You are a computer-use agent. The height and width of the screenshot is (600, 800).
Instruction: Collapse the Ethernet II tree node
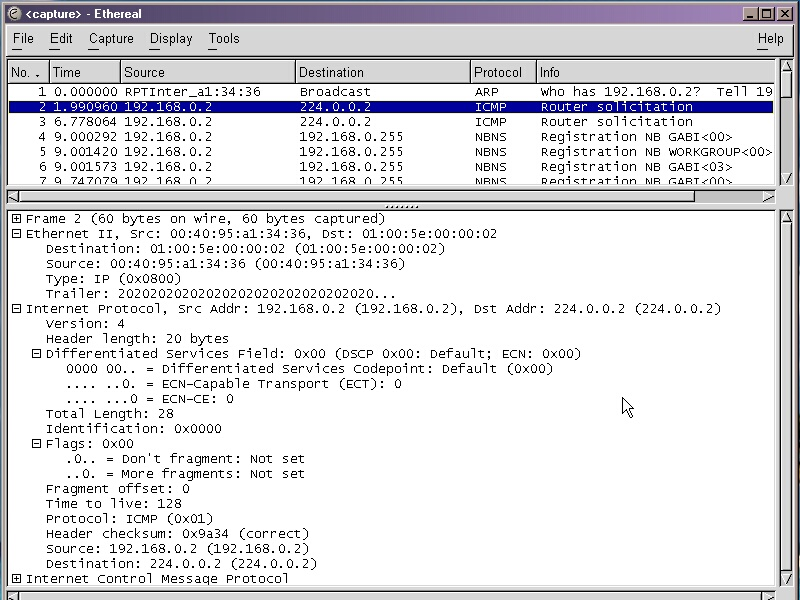(16, 234)
